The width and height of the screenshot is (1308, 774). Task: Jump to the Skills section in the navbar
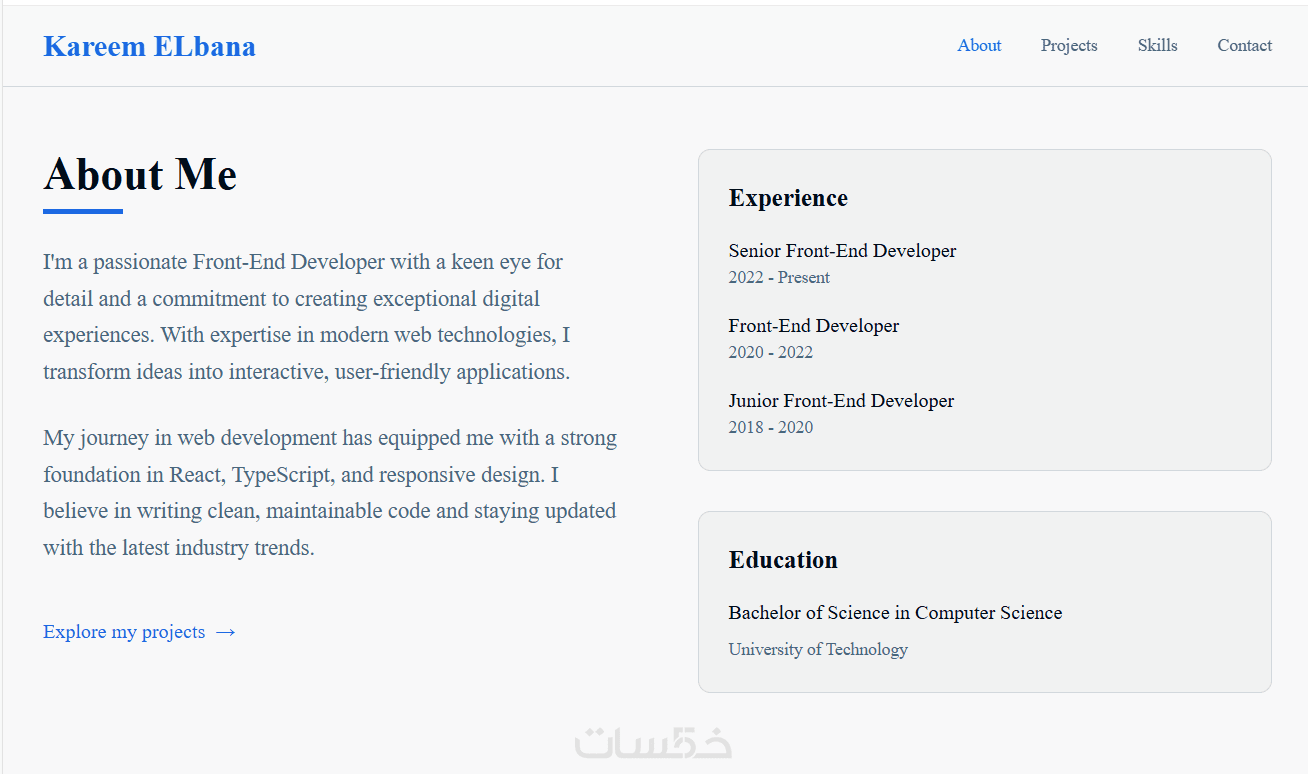(x=1157, y=45)
